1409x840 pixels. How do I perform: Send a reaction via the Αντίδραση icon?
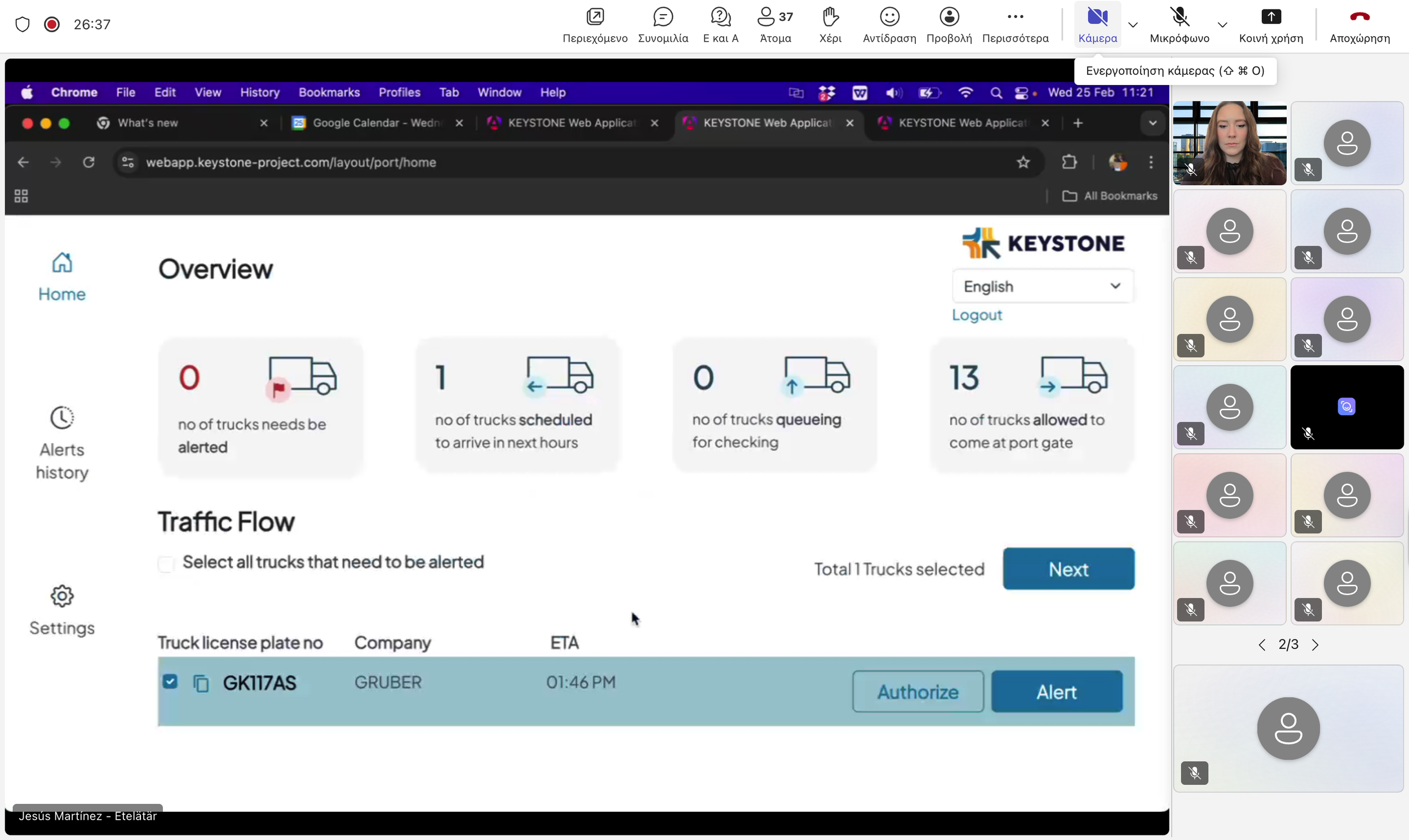888,24
